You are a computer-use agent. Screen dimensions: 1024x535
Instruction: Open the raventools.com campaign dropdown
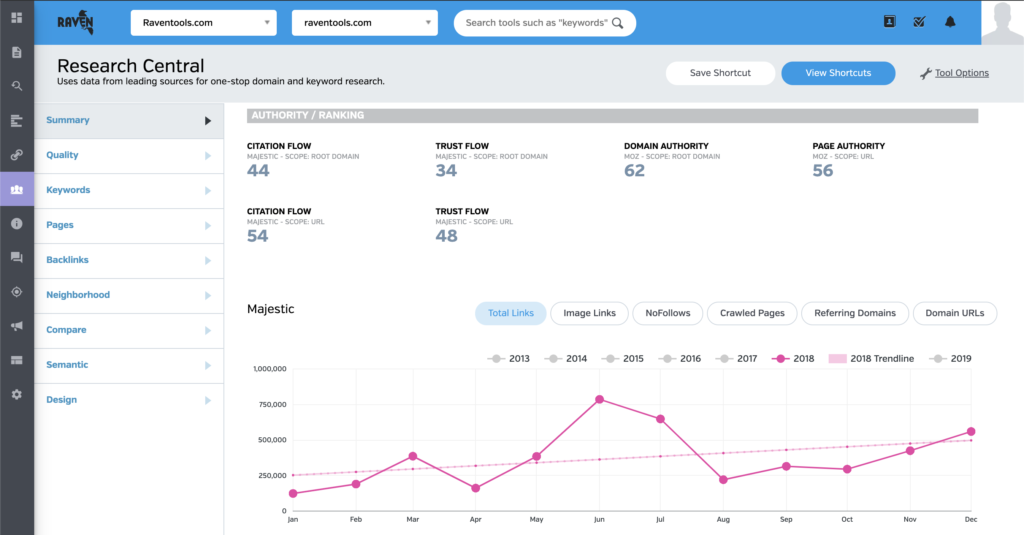point(364,22)
